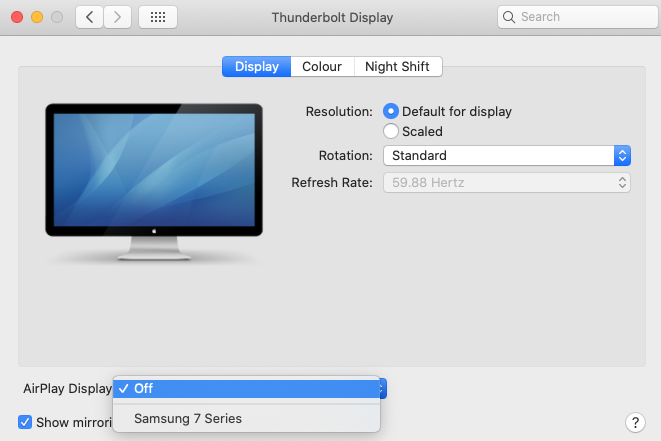Toggle Show mirroring options checkbox
Viewport: 661px width, 441px height.
click(x=25, y=422)
